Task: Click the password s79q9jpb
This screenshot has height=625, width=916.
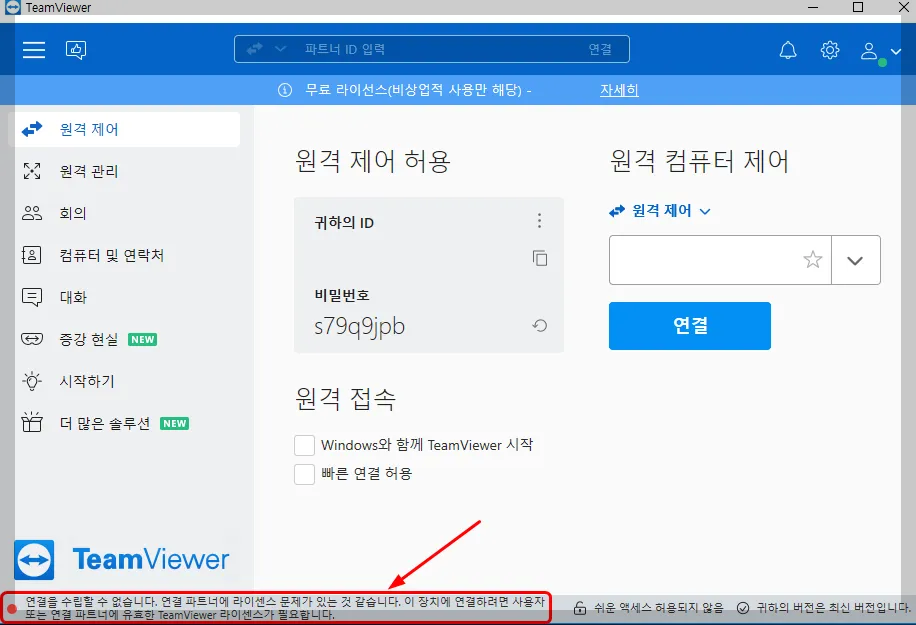Action: (x=359, y=327)
